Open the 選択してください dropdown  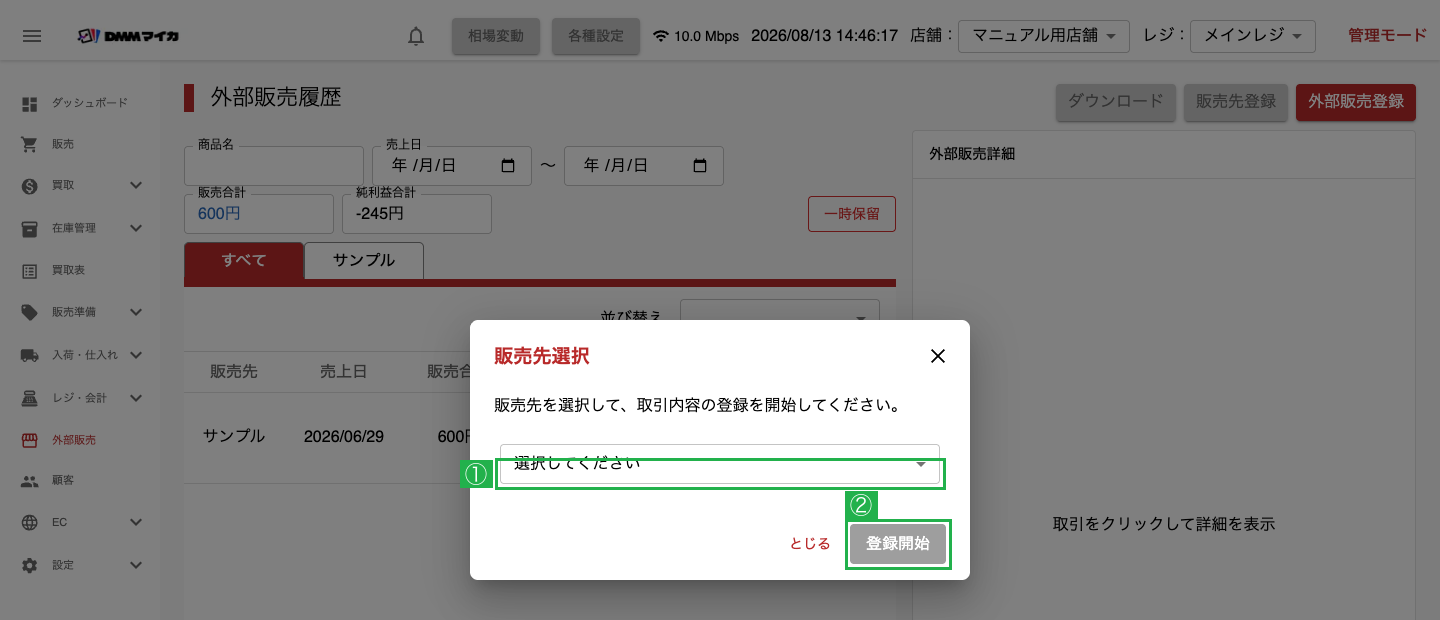[x=720, y=465]
